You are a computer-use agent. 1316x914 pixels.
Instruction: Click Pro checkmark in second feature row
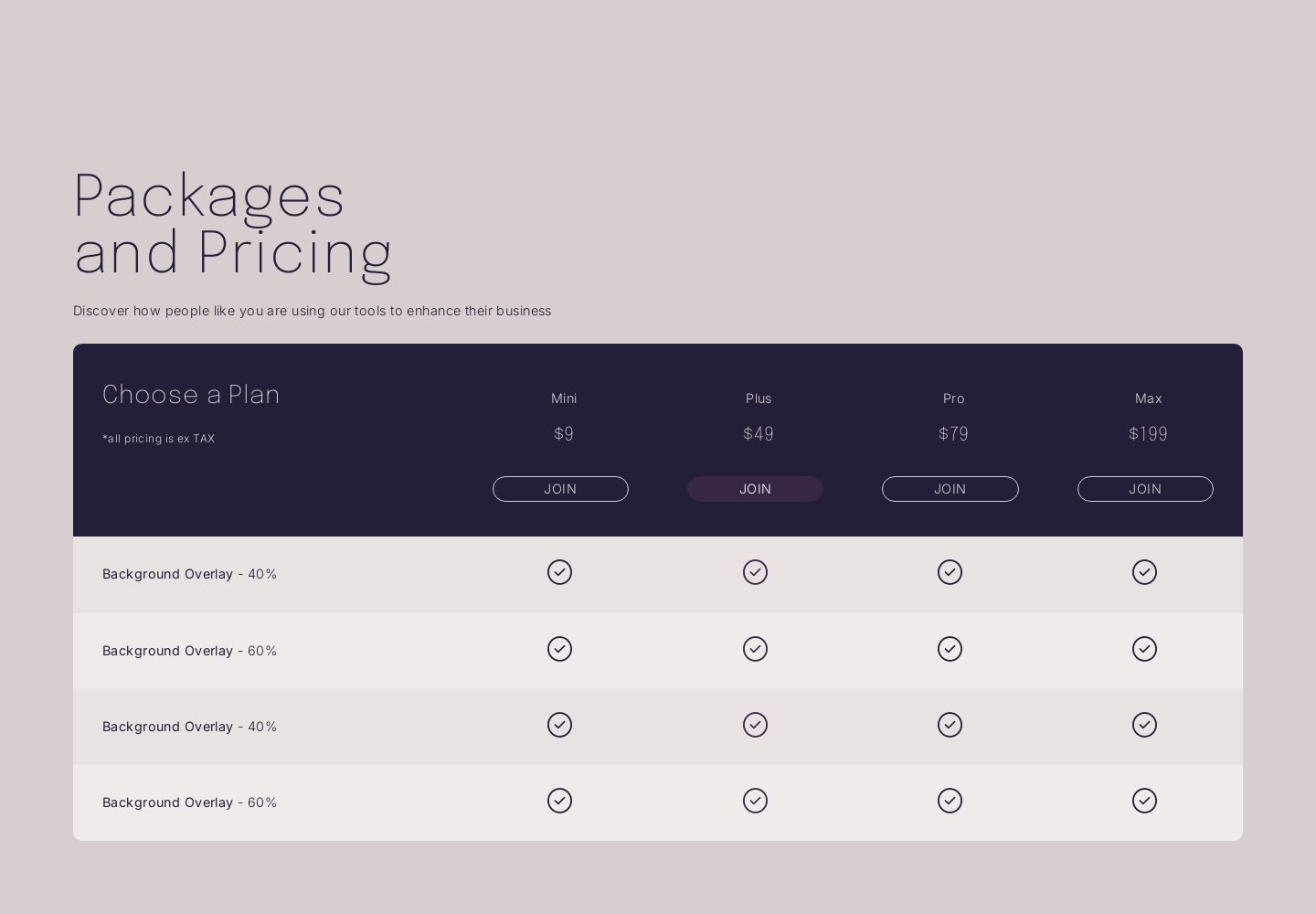tap(950, 649)
